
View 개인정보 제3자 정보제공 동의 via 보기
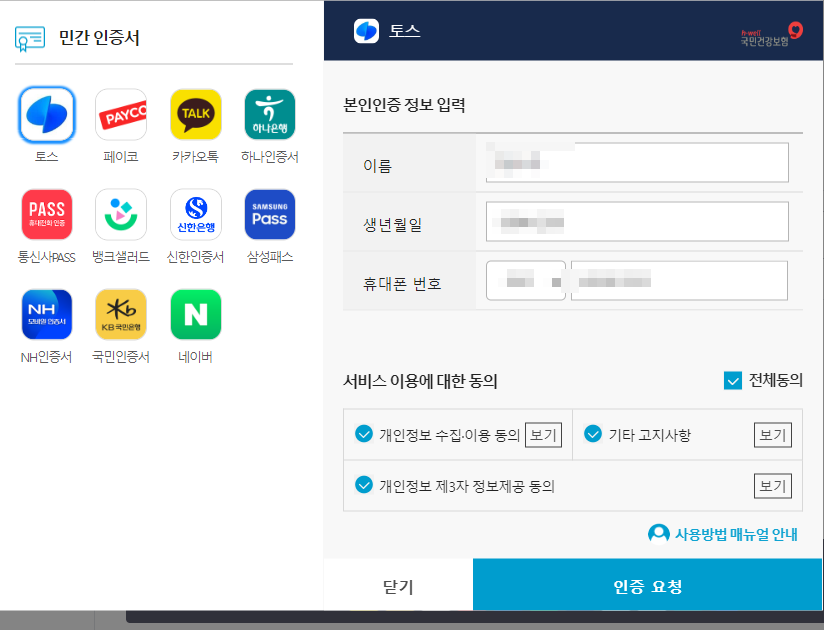coord(772,486)
